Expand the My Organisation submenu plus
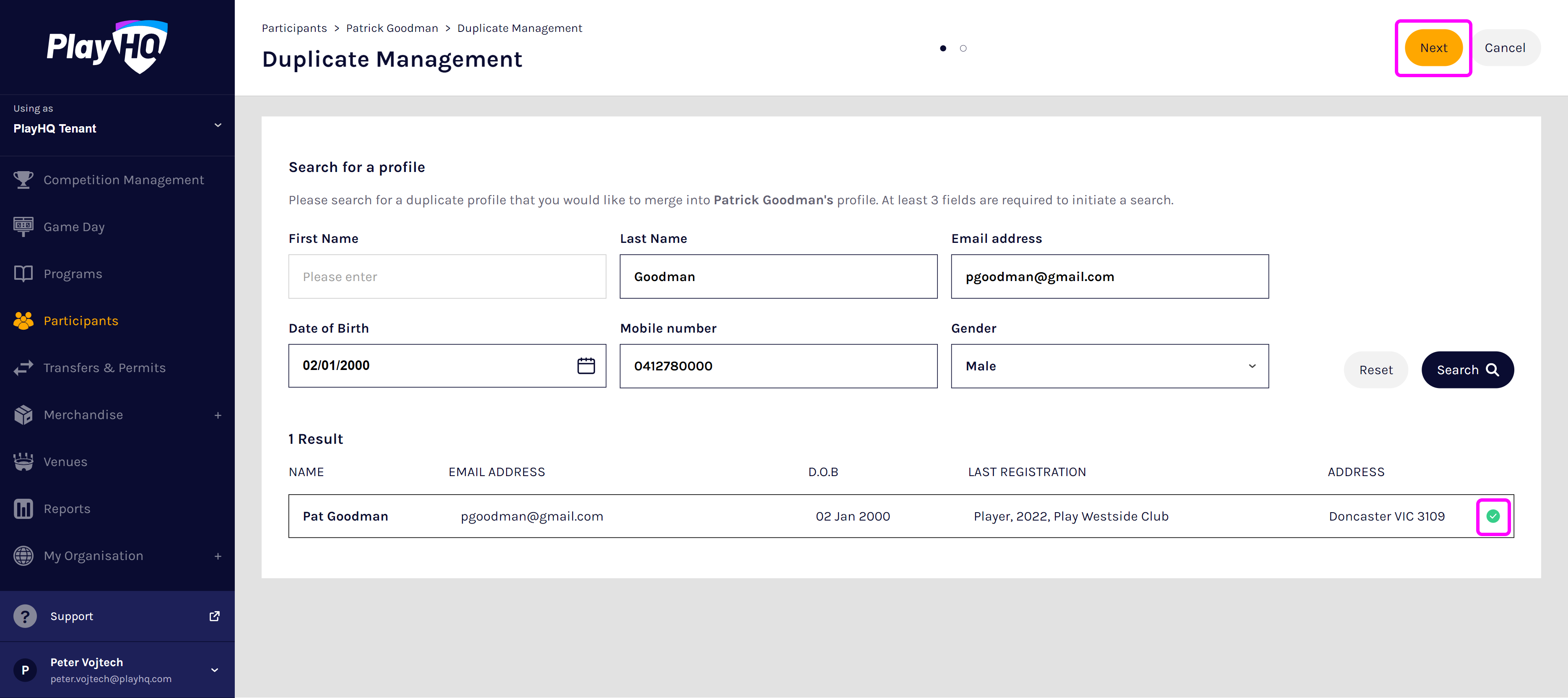Viewport: 1568px width, 698px height. click(x=218, y=556)
